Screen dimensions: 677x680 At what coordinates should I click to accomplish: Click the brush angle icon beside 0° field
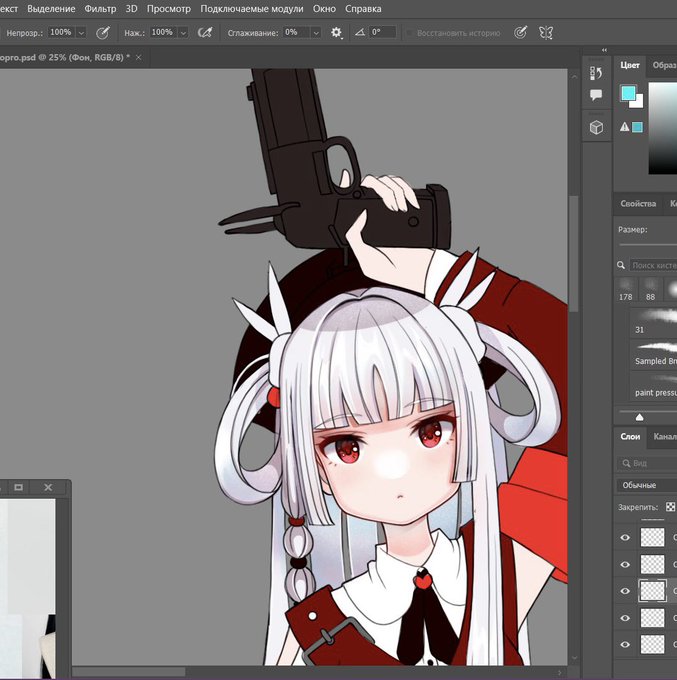click(360, 32)
